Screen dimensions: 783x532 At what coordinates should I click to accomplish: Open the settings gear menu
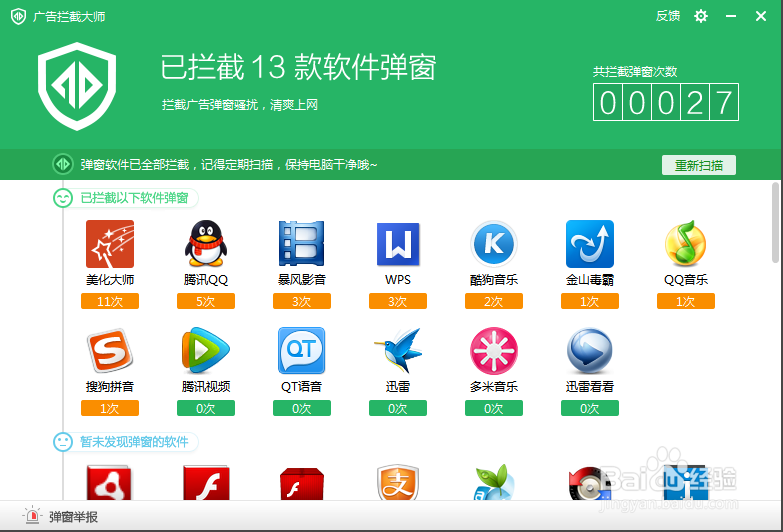point(701,16)
